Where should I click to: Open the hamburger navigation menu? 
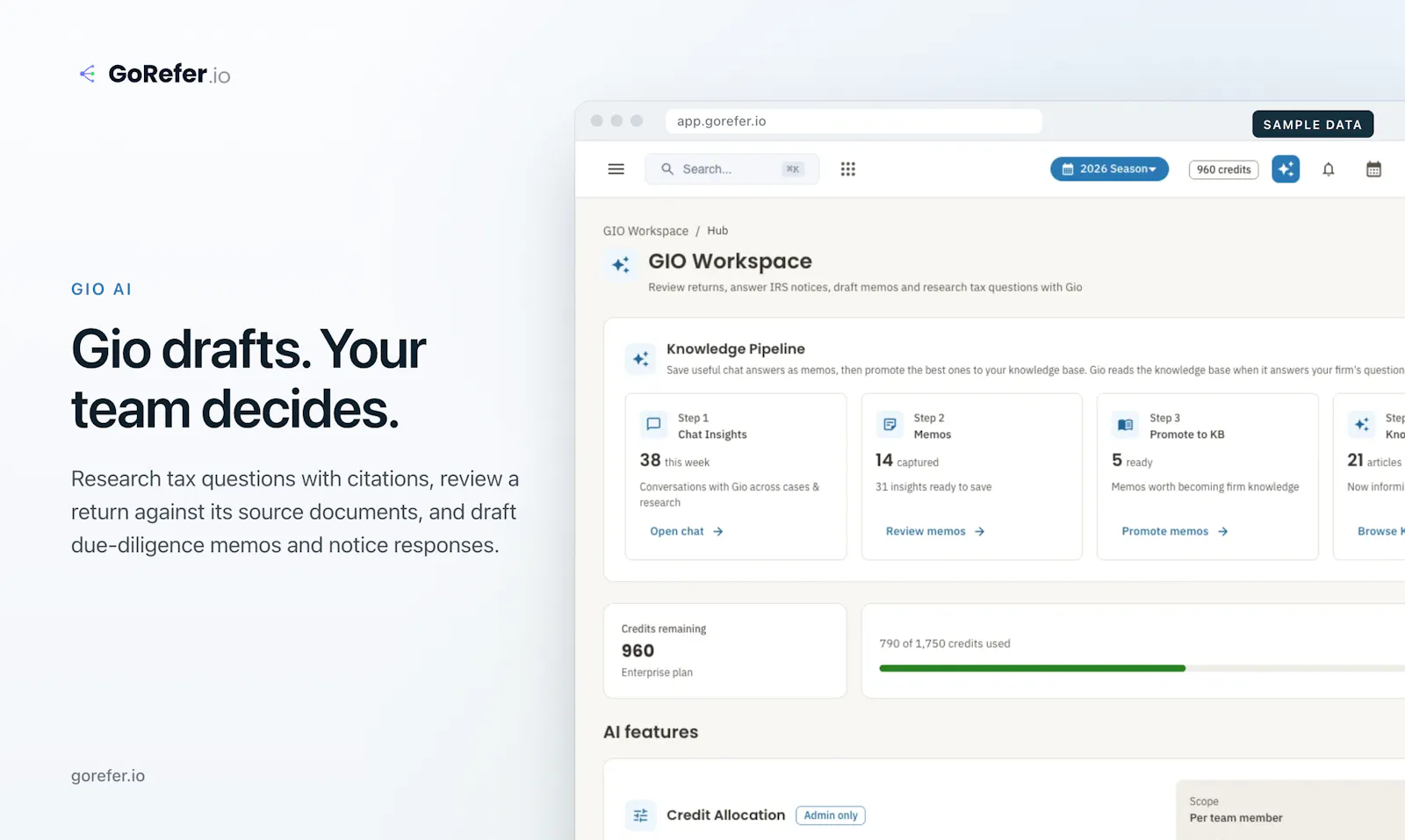(x=616, y=169)
